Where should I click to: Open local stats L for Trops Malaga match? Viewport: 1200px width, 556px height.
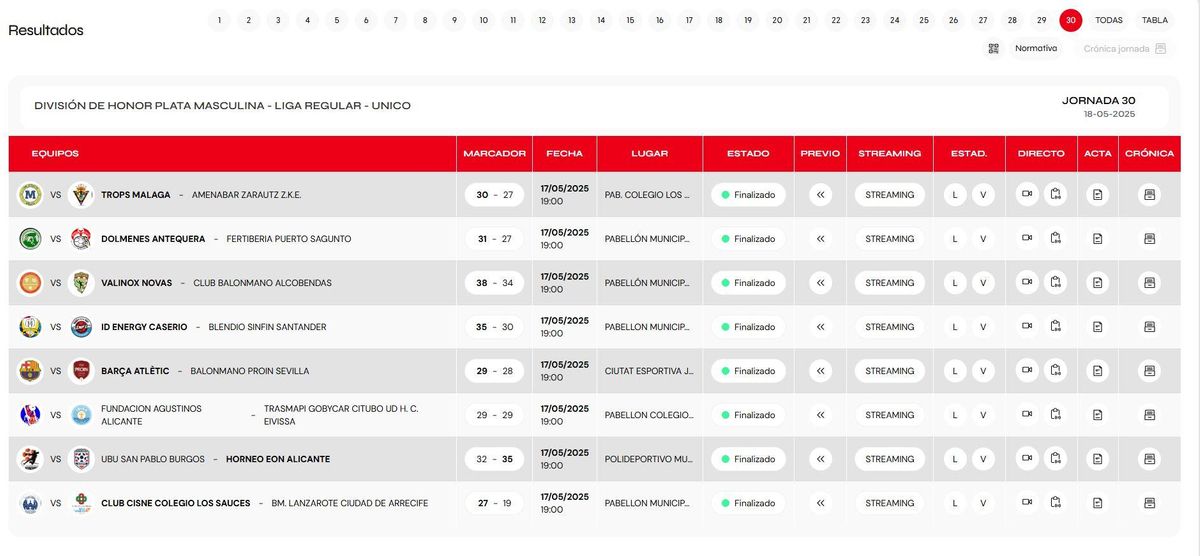[x=955, y=195]
